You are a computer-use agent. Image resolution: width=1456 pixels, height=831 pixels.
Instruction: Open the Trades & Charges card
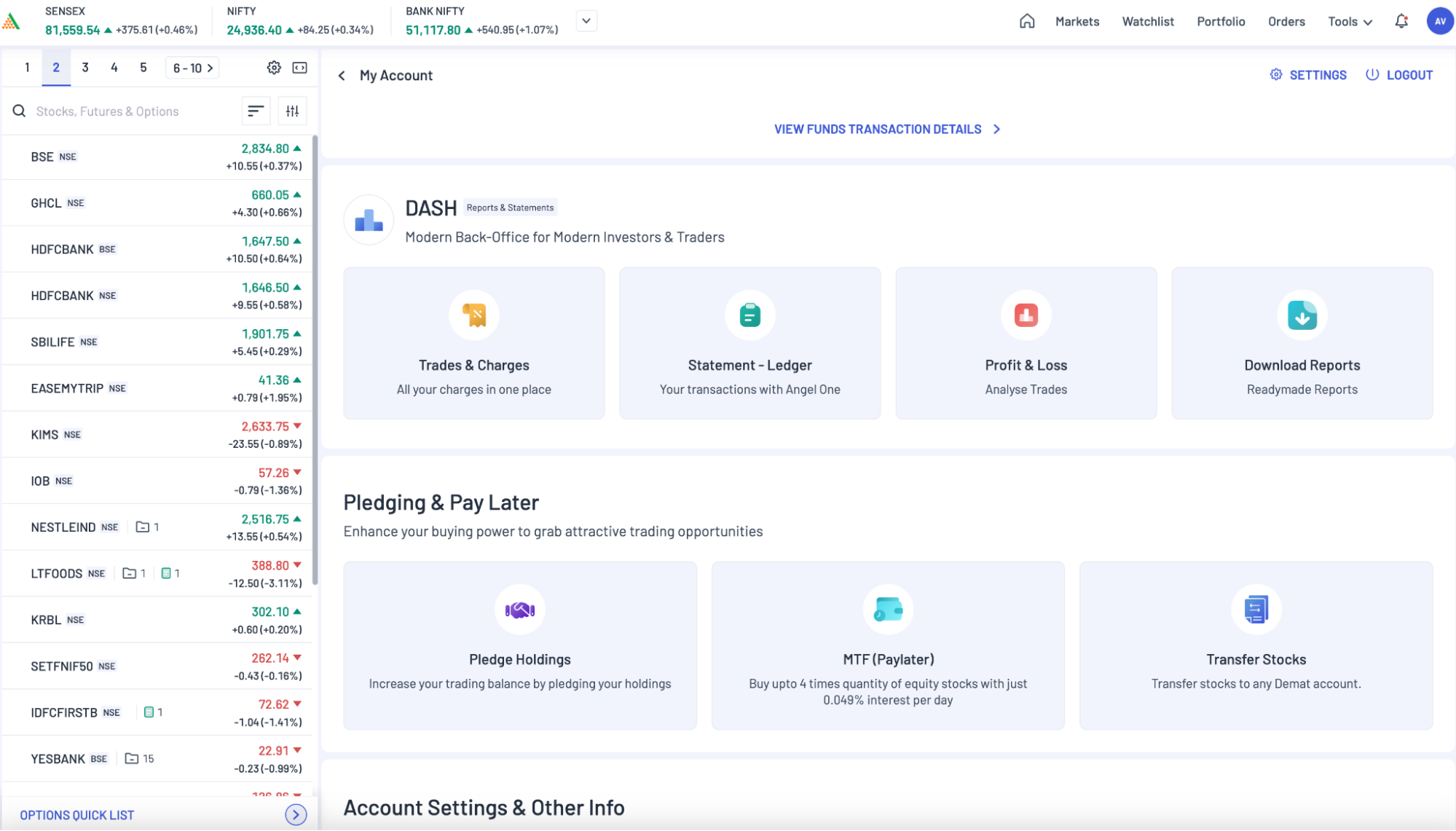point(473,343)
